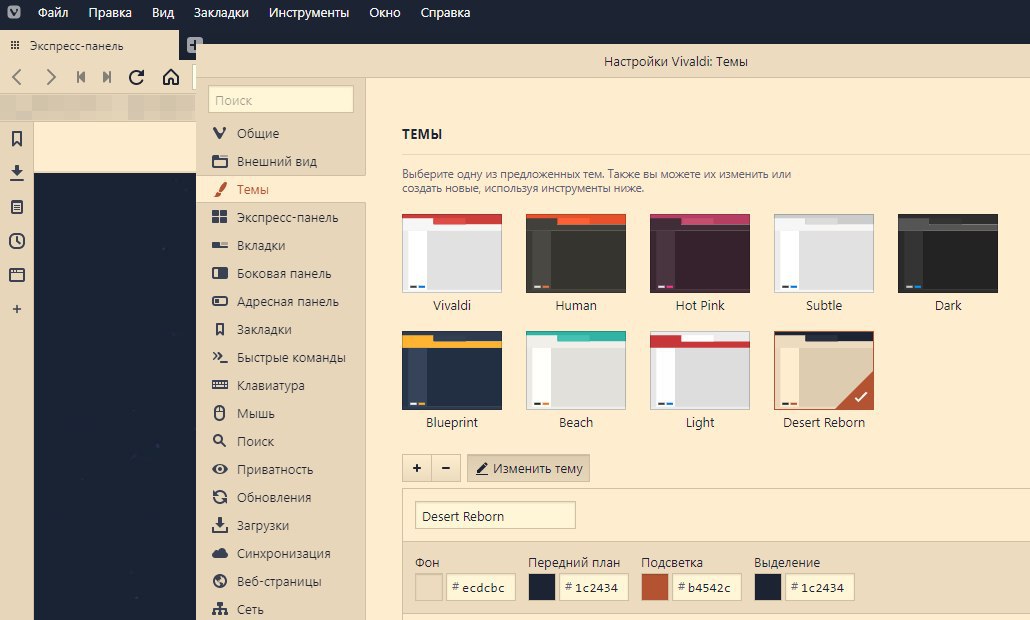Open the History clock panel icon
1030x620 pixels.
pos(17,241)
